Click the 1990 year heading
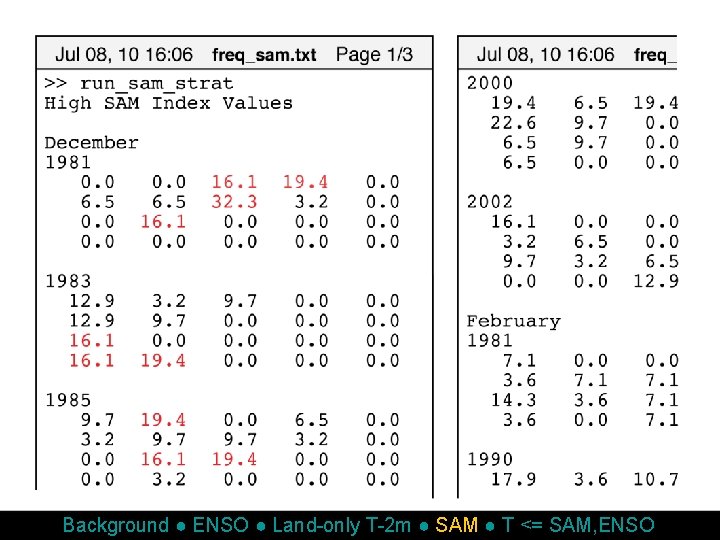 pyautogui.click(x=489, y=459)
